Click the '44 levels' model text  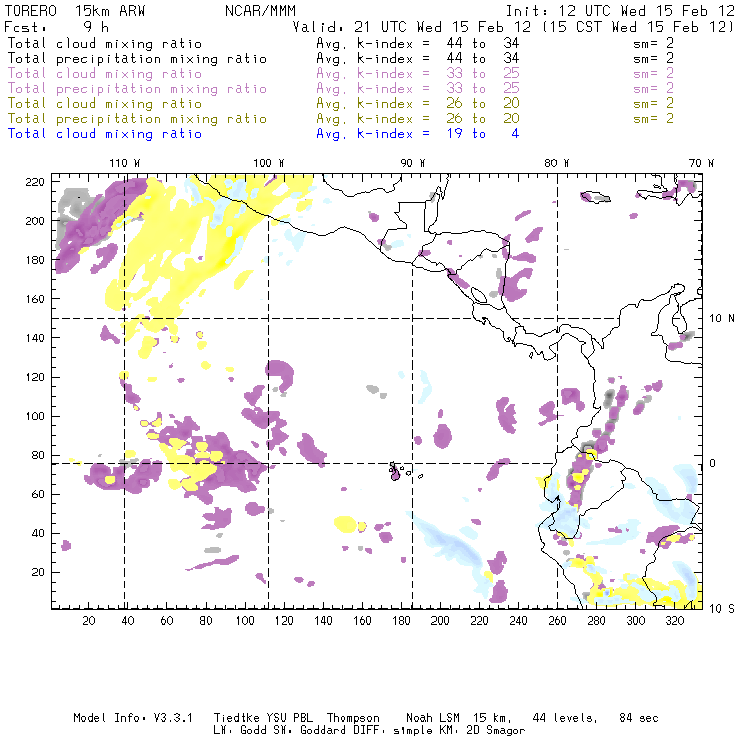coord(564,718)
